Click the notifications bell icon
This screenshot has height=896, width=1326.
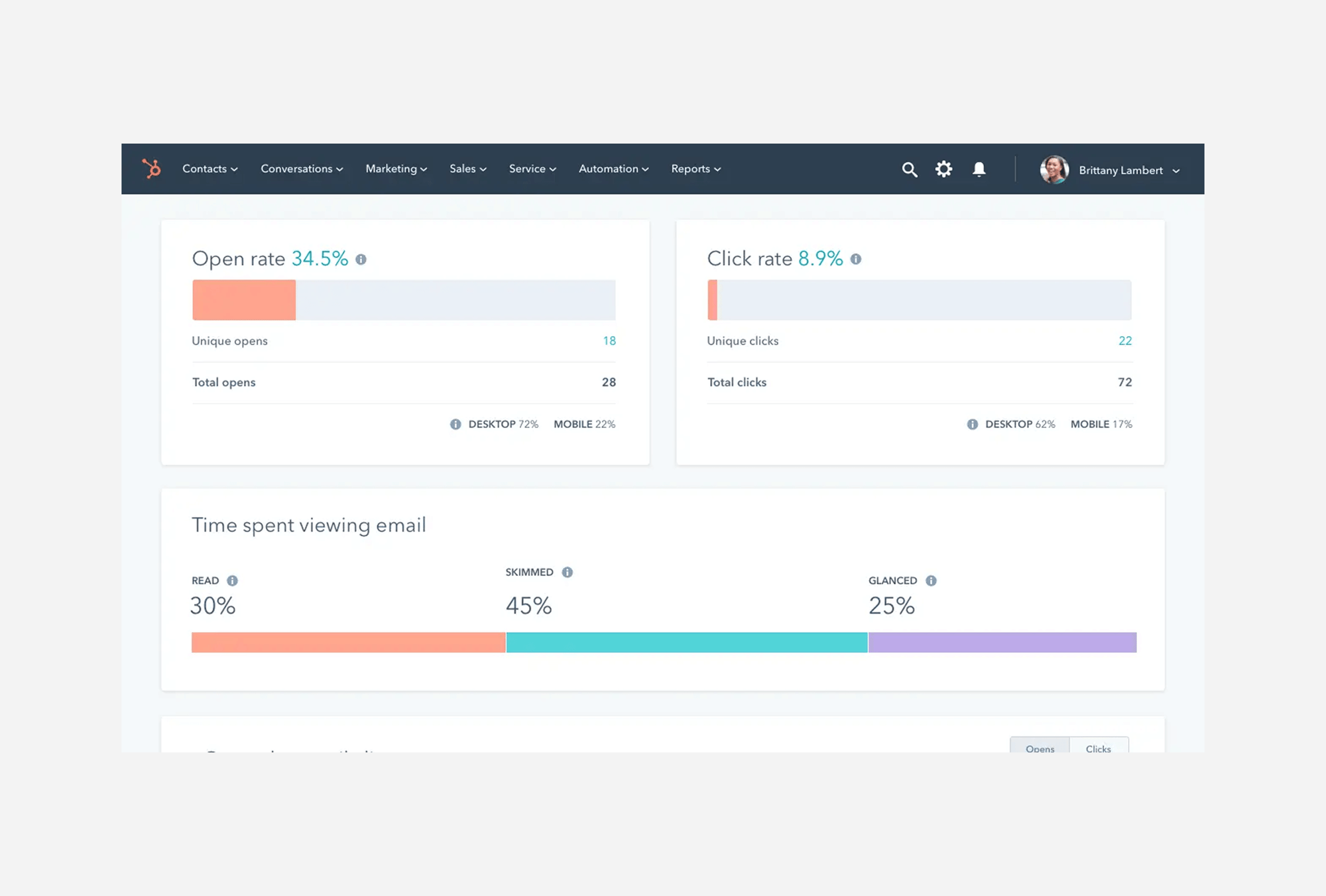[979, 169]
